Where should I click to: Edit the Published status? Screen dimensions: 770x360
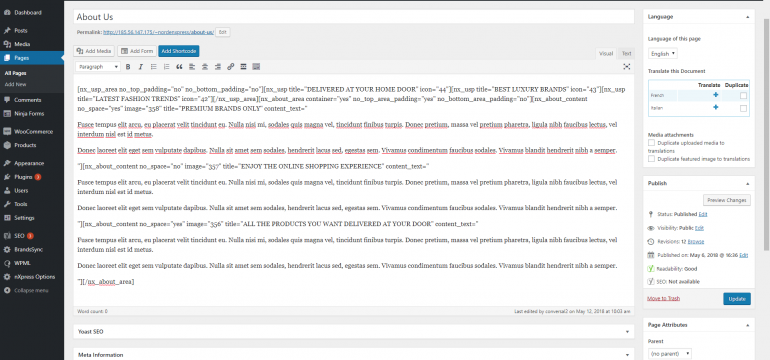pos(703,214)
